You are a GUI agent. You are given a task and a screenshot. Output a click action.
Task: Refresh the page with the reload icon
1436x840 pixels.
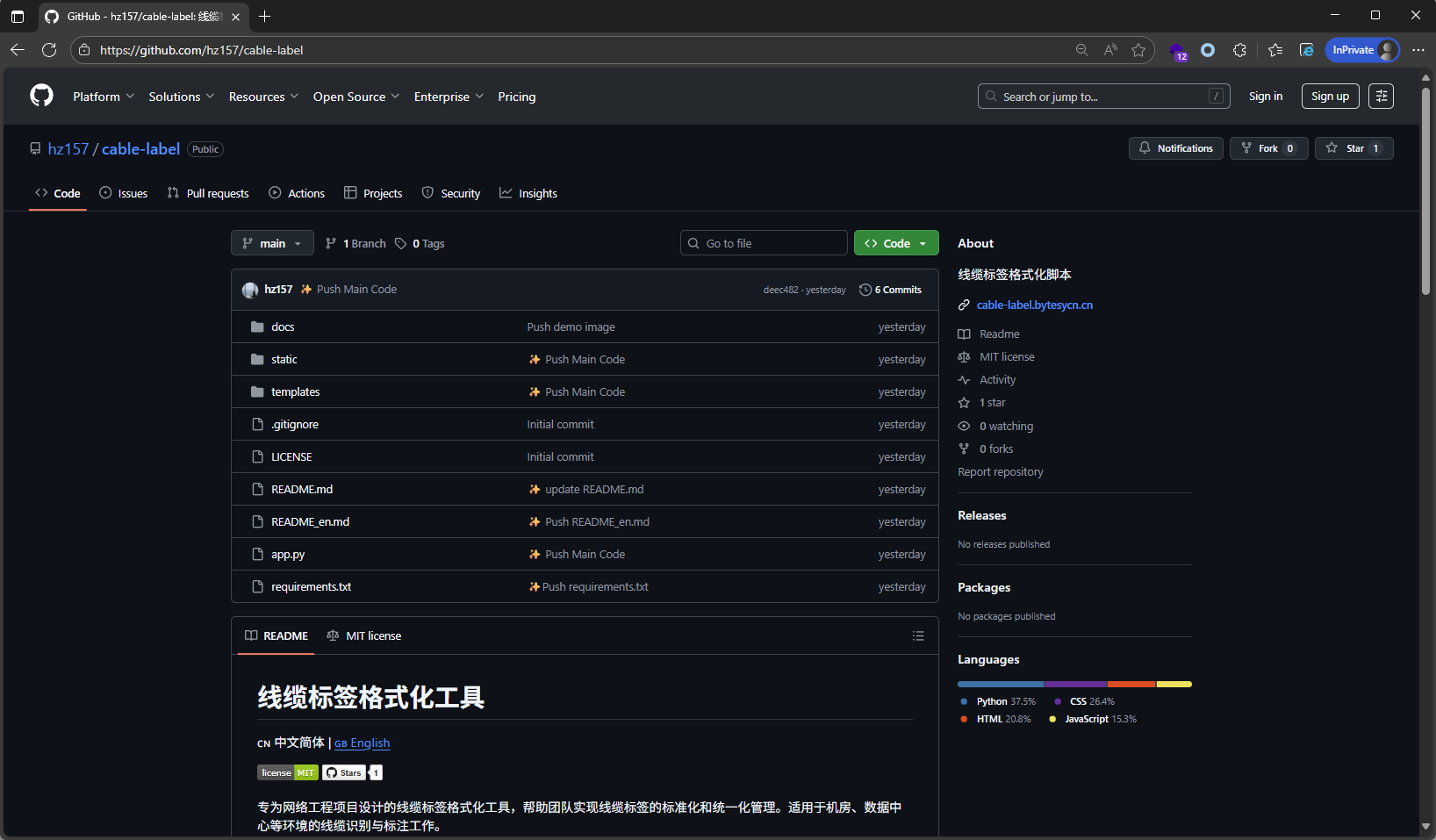point(49,50)
